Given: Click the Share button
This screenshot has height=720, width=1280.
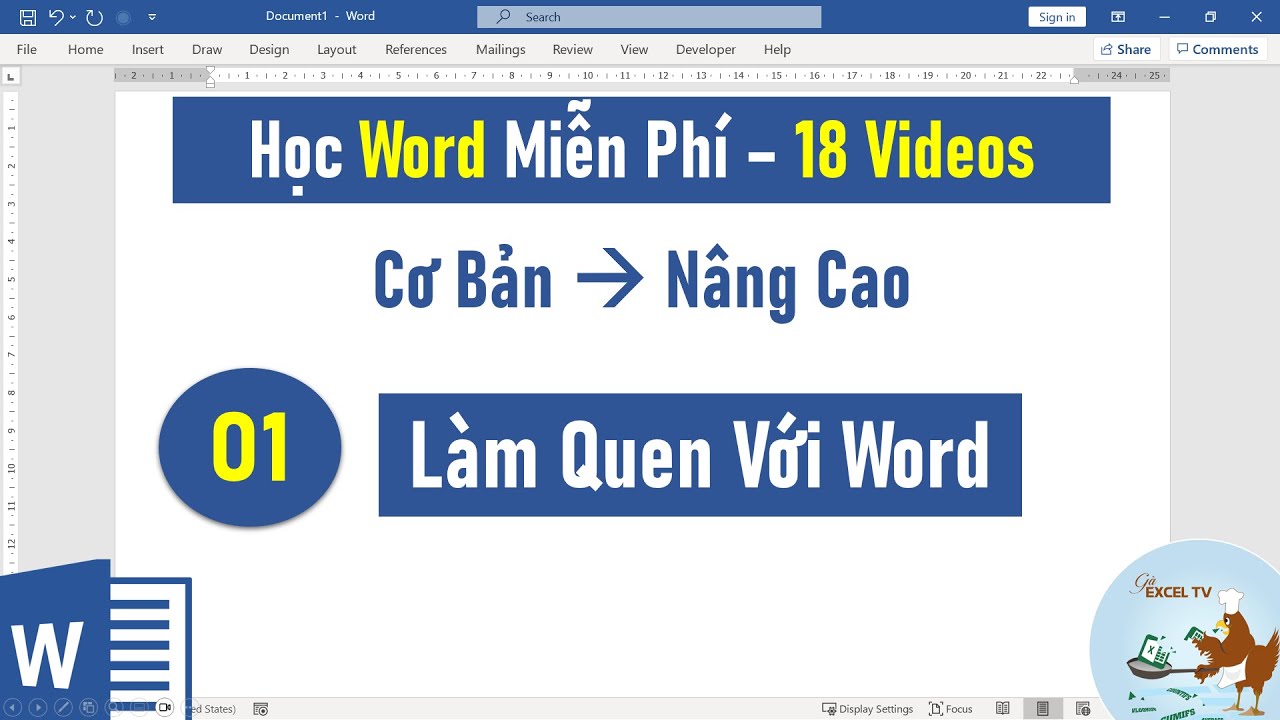Looking at the screenshot, I should pyautogui.click(x=1126, y=49).
